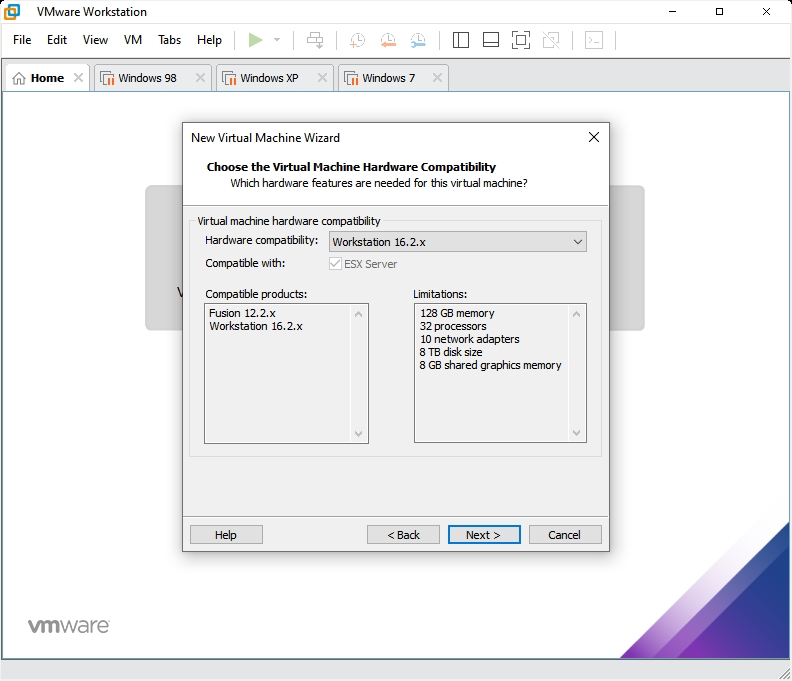Click Limitations scrollbar down arrow
The height and width of the screenshot is (681, 792).
tap(576, 433)
